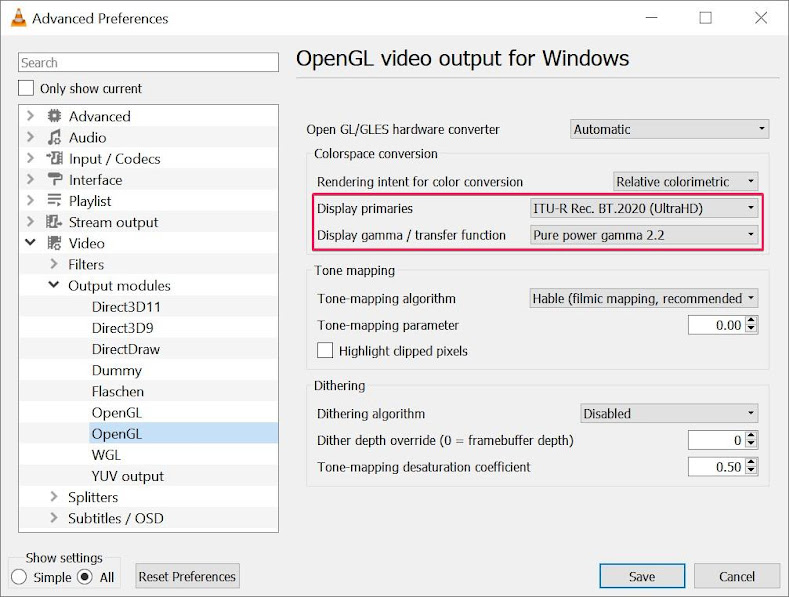This screenshot has height=597, width=789.
Task: Expand the Stream output node
Action: (30, 222)
